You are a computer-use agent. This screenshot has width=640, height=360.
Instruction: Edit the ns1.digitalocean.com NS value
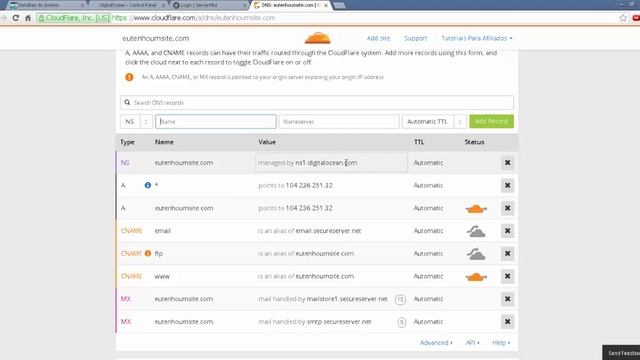coord(331,163)
